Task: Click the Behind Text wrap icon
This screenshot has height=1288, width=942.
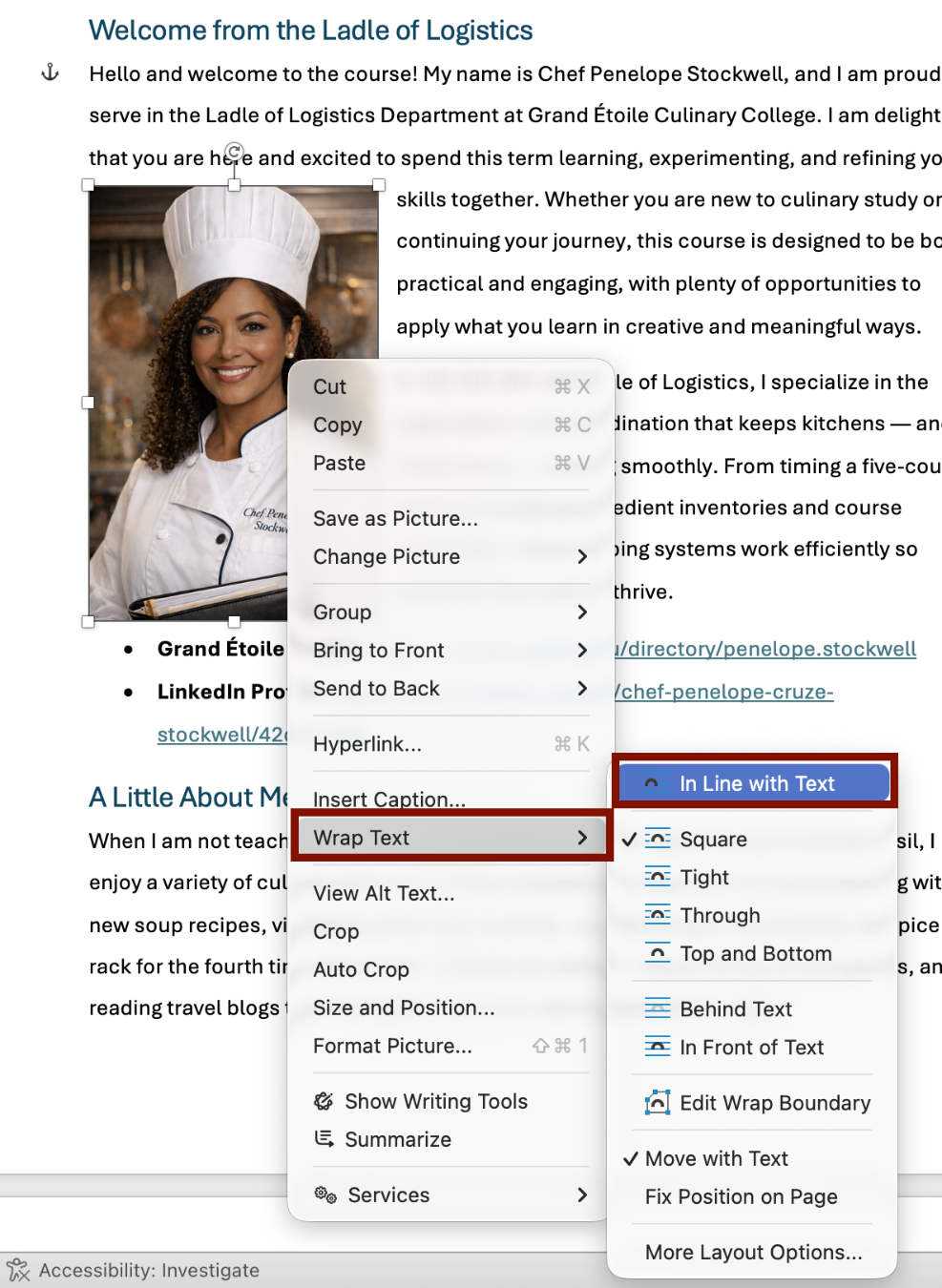Action: click(x=658, y=1008)
